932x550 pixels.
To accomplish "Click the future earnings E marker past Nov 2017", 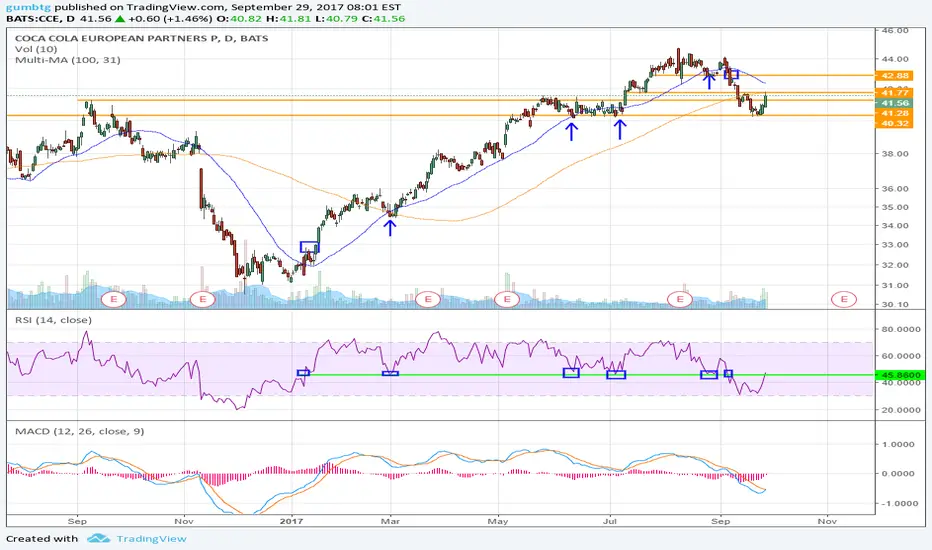I will pyautogui.click(x=844, y=299).
